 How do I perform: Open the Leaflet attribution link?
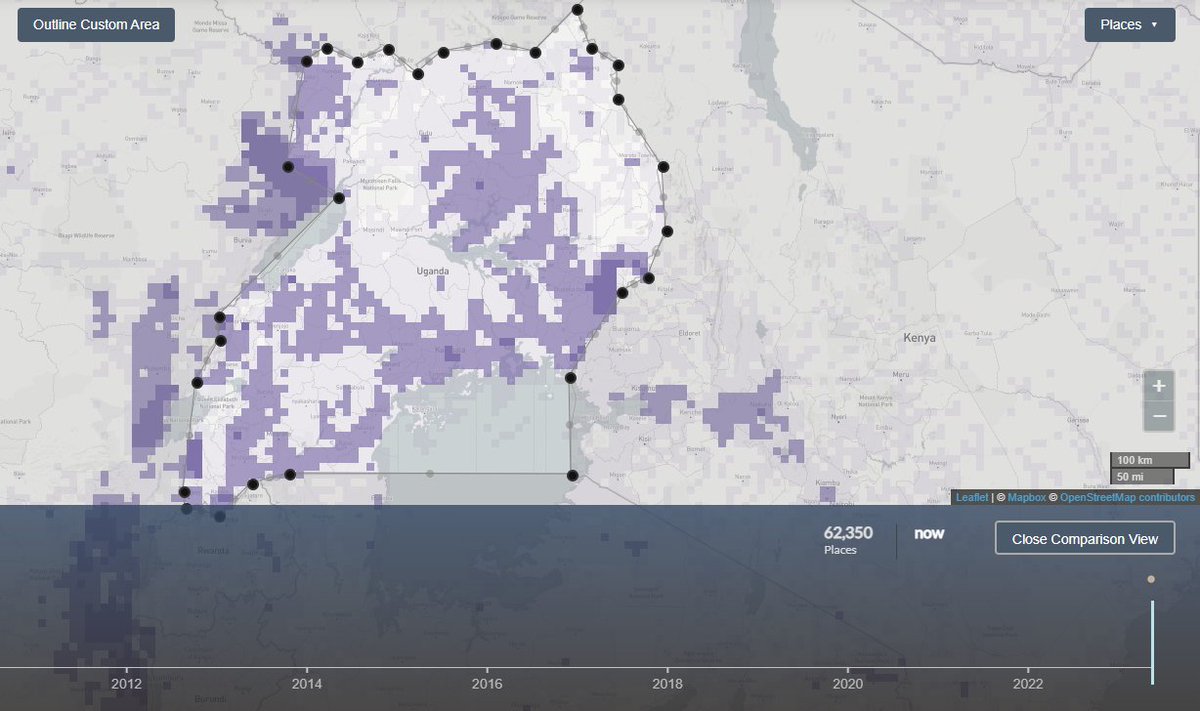971,497
